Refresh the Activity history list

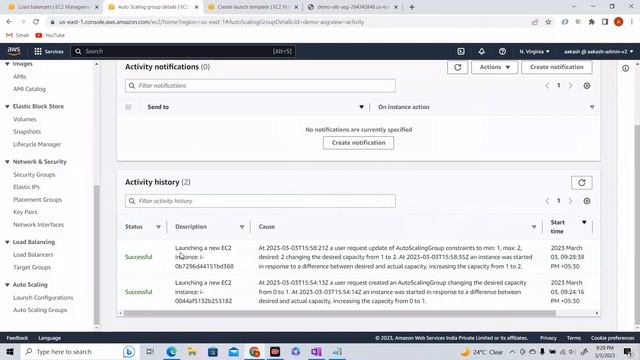click(x=582, y=183)
